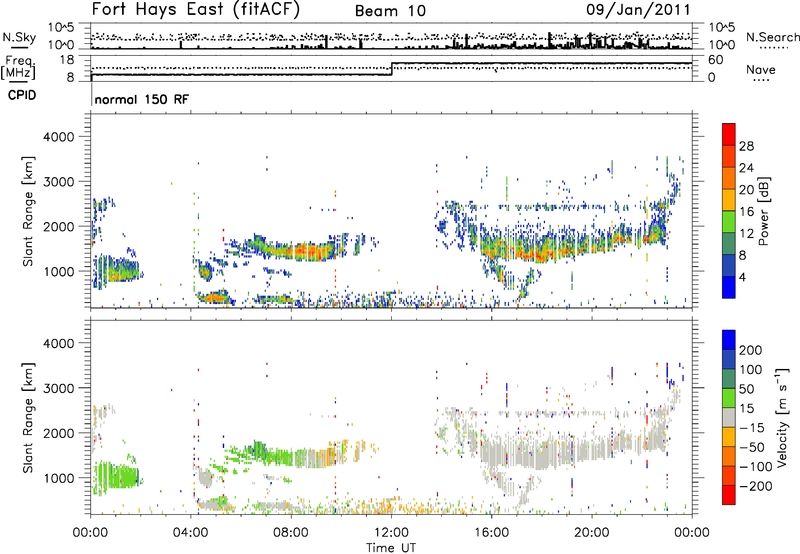800x554 pixels.
Task: Click the "12" label on Power color bar
Action: tap(746, 234)
